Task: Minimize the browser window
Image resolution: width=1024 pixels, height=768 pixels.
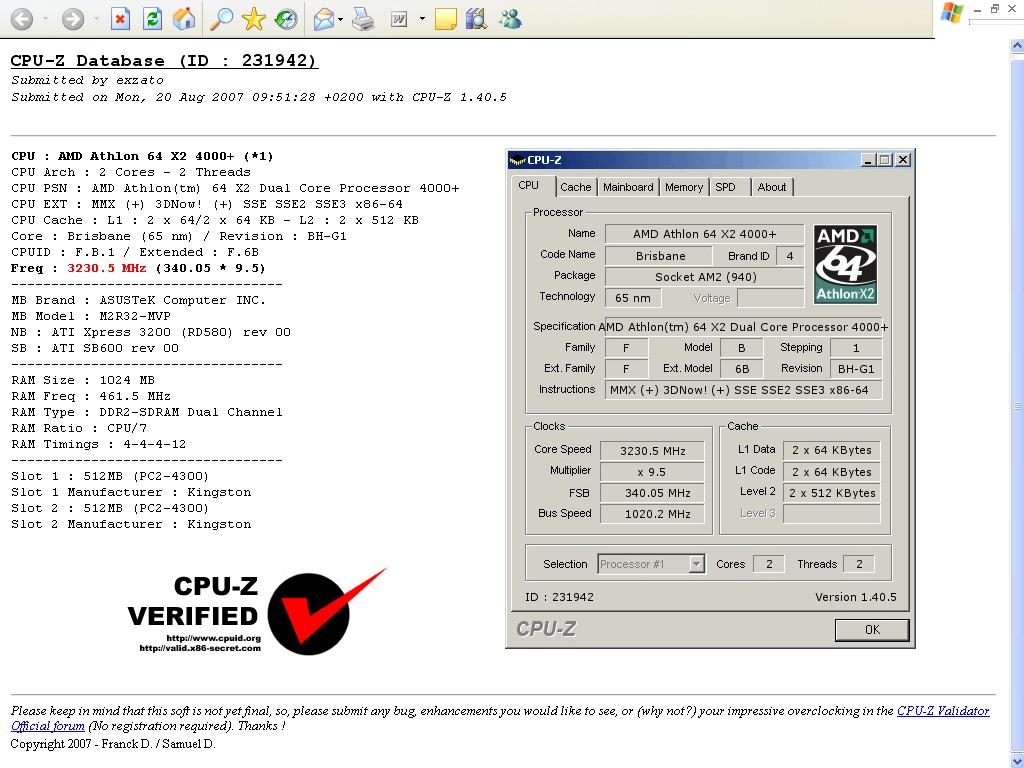Action: (977, 10)
